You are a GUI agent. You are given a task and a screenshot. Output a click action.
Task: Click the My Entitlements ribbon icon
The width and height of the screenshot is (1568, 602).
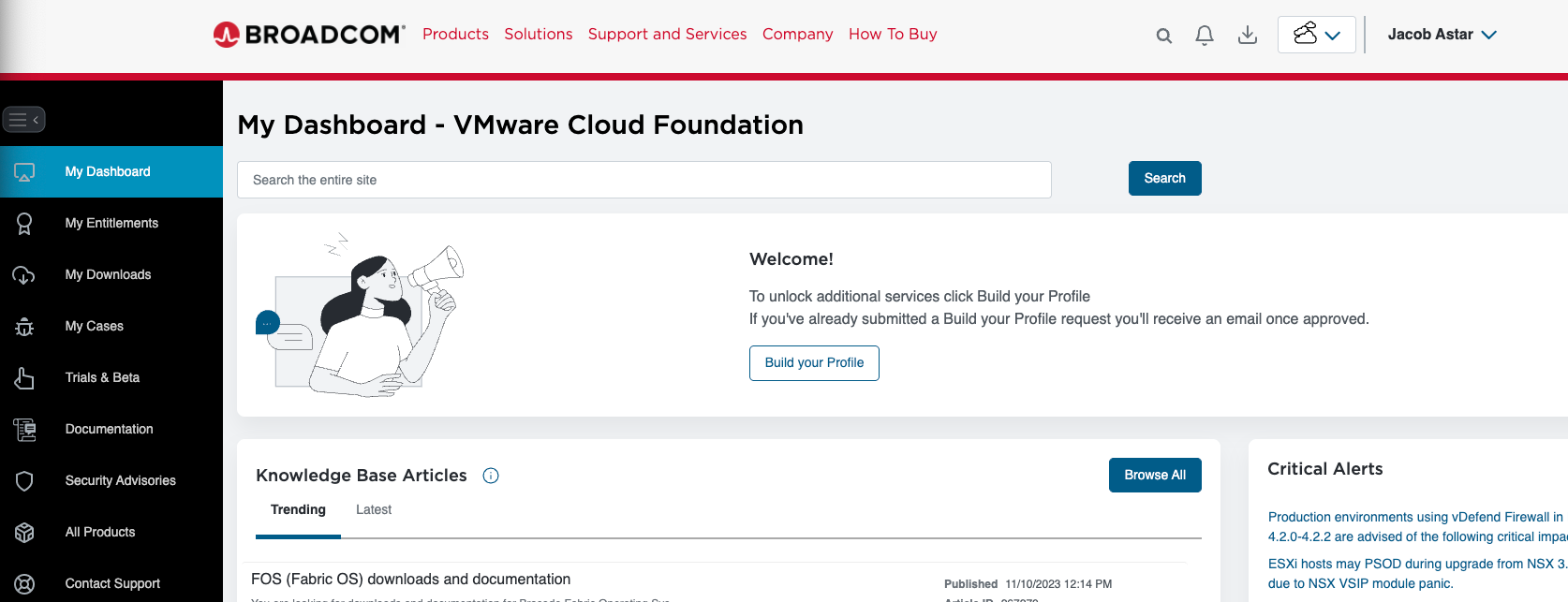point(24,224)
